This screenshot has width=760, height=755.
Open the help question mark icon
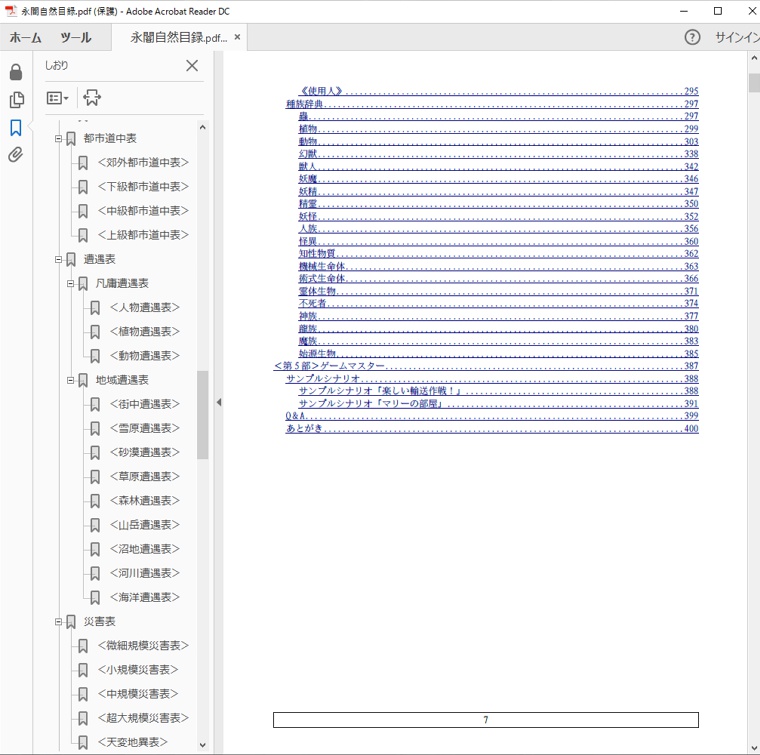(692, 37)
